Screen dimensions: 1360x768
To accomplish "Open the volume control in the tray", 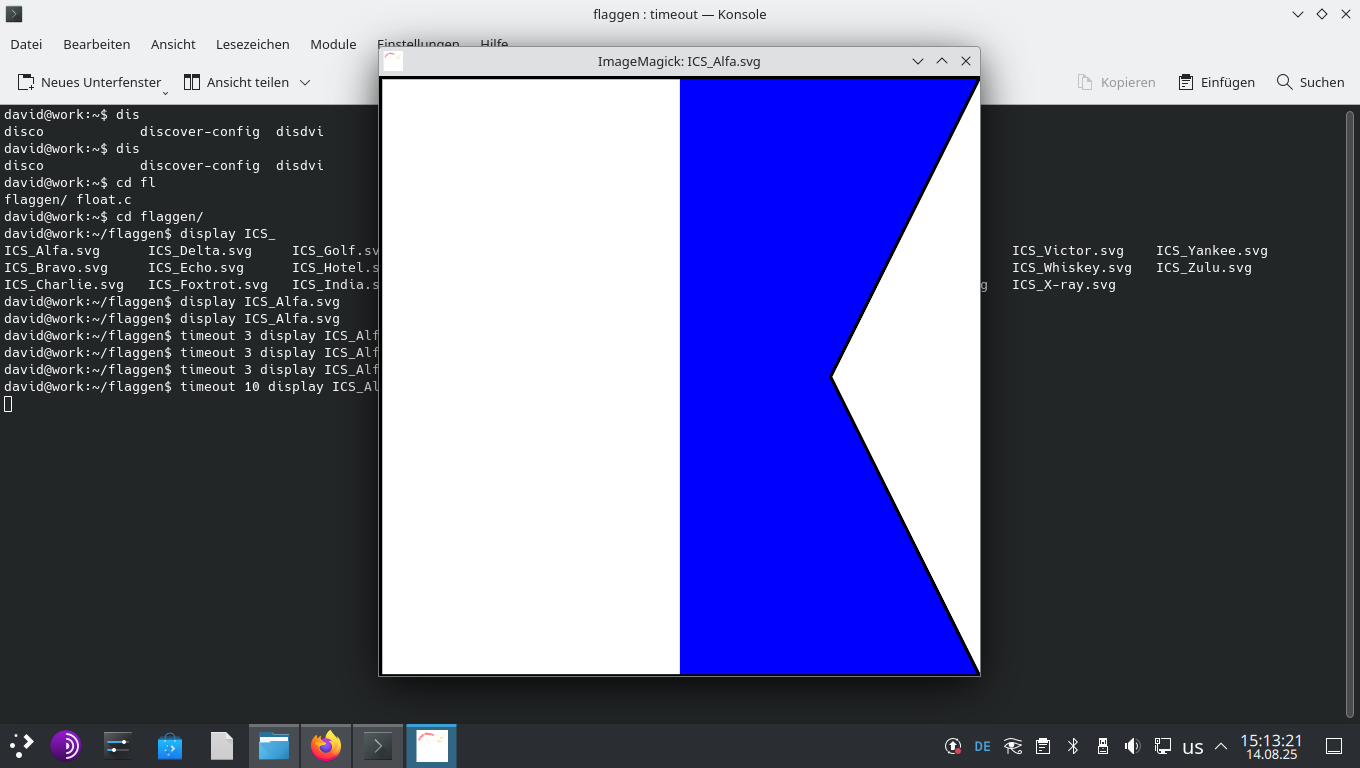I will pyautogui.click(x=1133, y=746).
